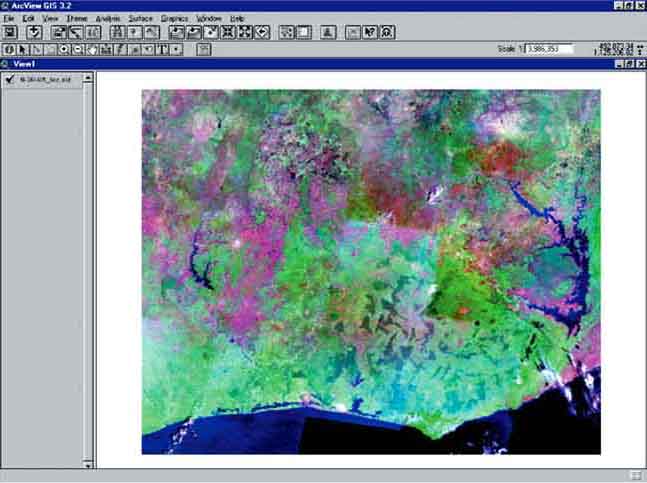This screenshot has width=647, height=483.
Task: Click the context Help toolbar icon
Action: [369, 32]
